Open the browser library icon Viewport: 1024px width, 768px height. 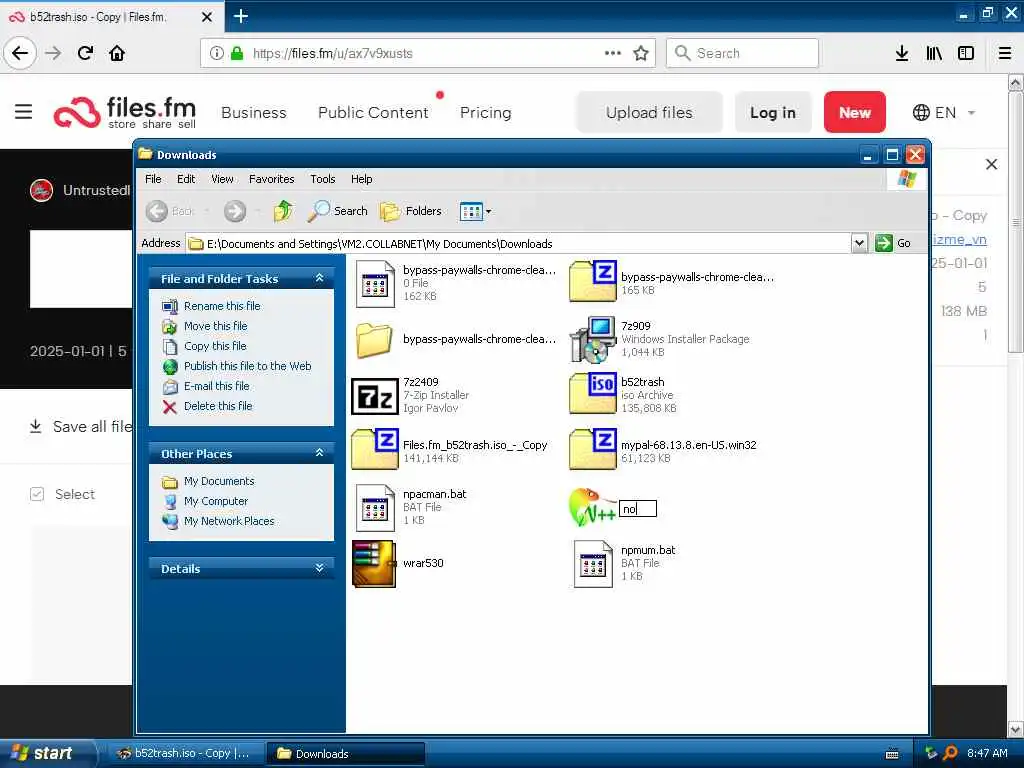(x=934, y=53)
